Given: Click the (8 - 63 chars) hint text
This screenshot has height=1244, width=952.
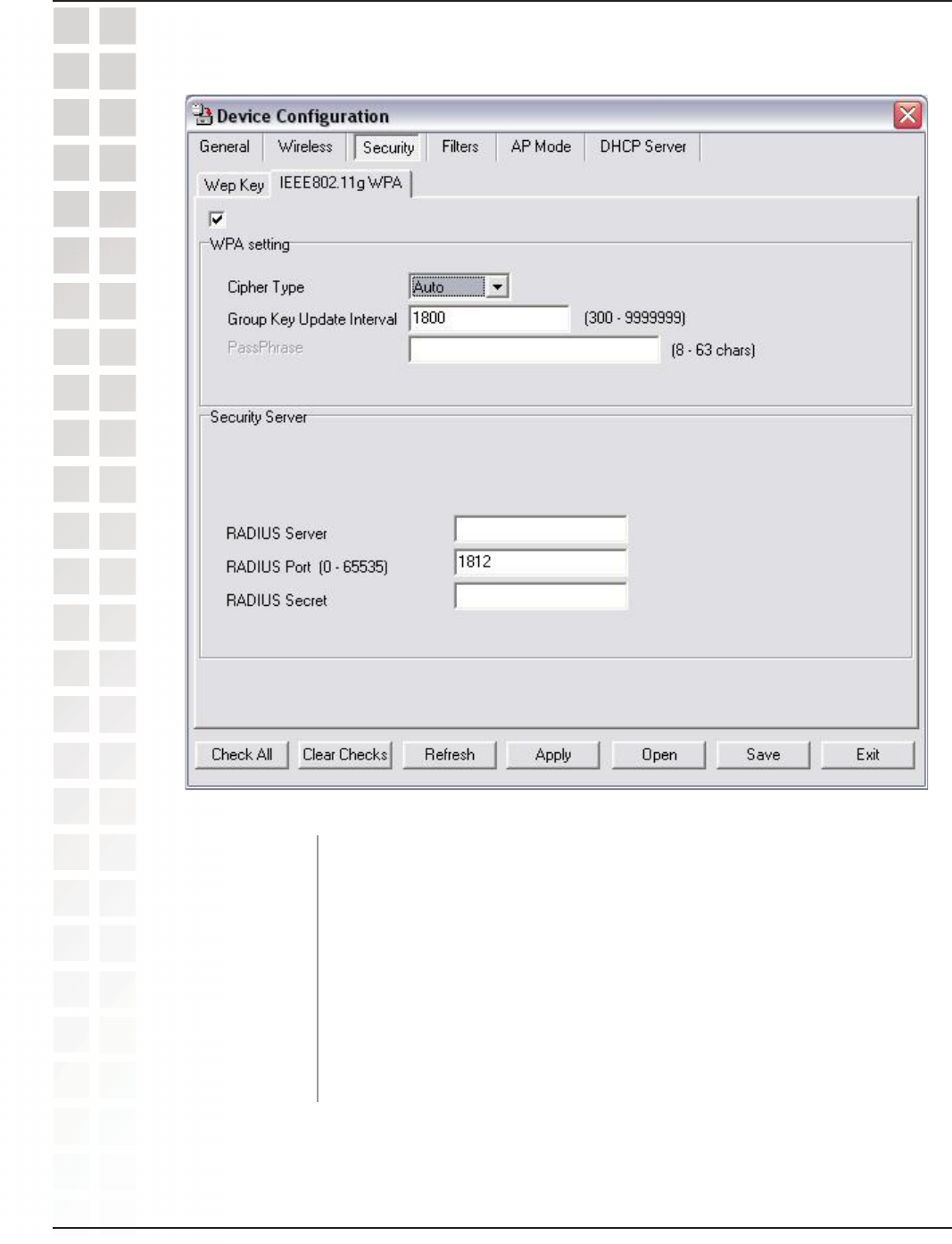Looking at the screenshot, I should 713,350.
